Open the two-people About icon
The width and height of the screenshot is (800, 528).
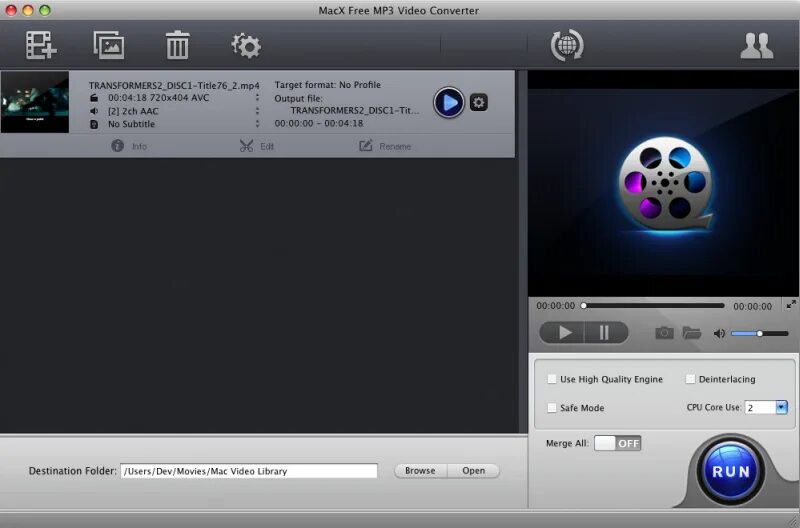[757, 46]
